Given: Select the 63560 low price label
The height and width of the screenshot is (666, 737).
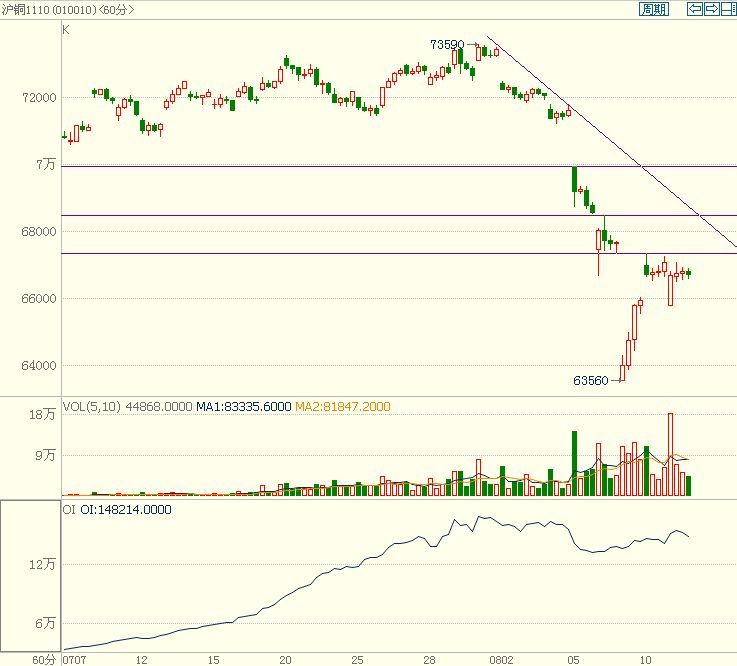Looking at the screenshot, I should coord(590,380).
